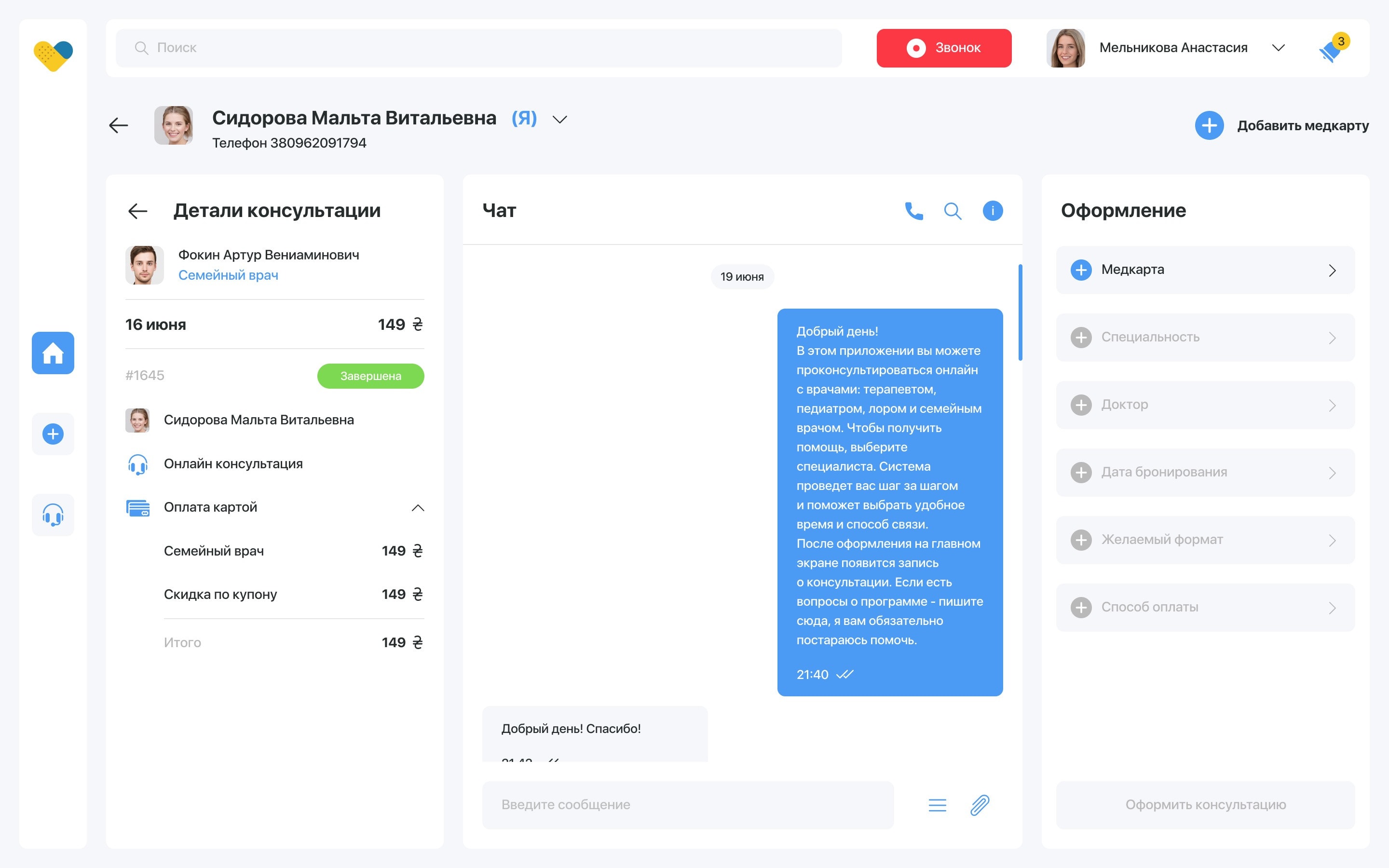Collapse the Оплата картой details

418,507
